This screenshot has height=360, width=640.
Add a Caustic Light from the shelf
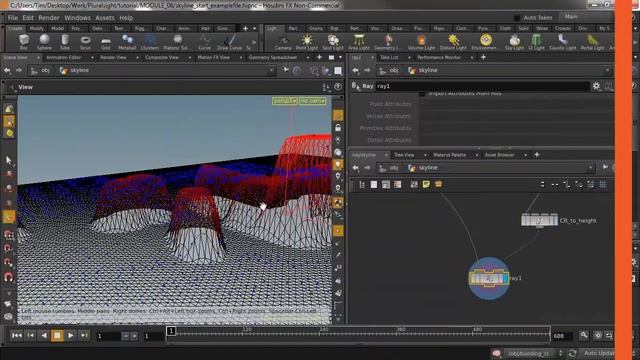click(562, 42)
